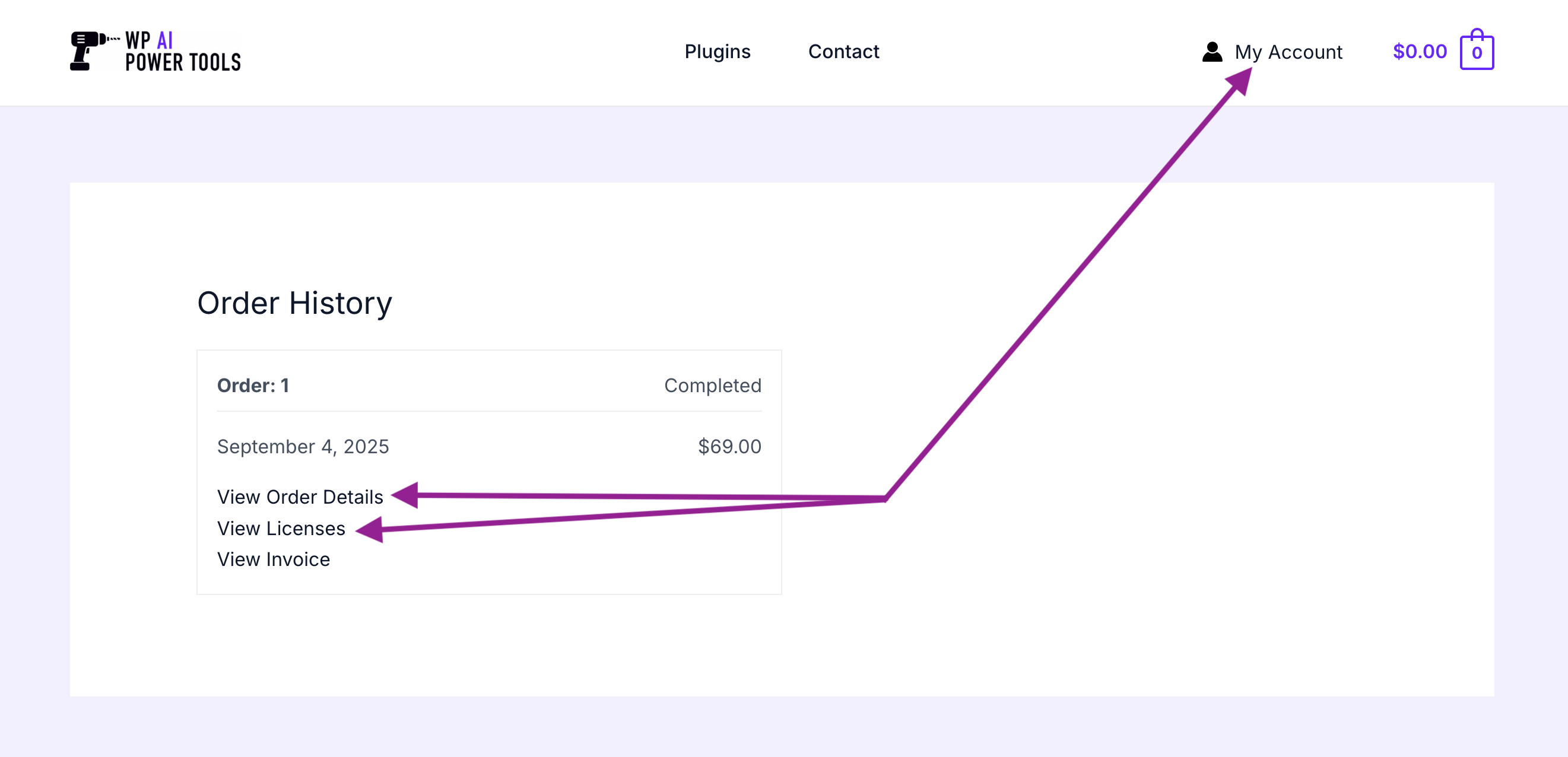This screenshot has height=757, width=1568.
Task: Click the Order History heading
Action: point(294,303)
